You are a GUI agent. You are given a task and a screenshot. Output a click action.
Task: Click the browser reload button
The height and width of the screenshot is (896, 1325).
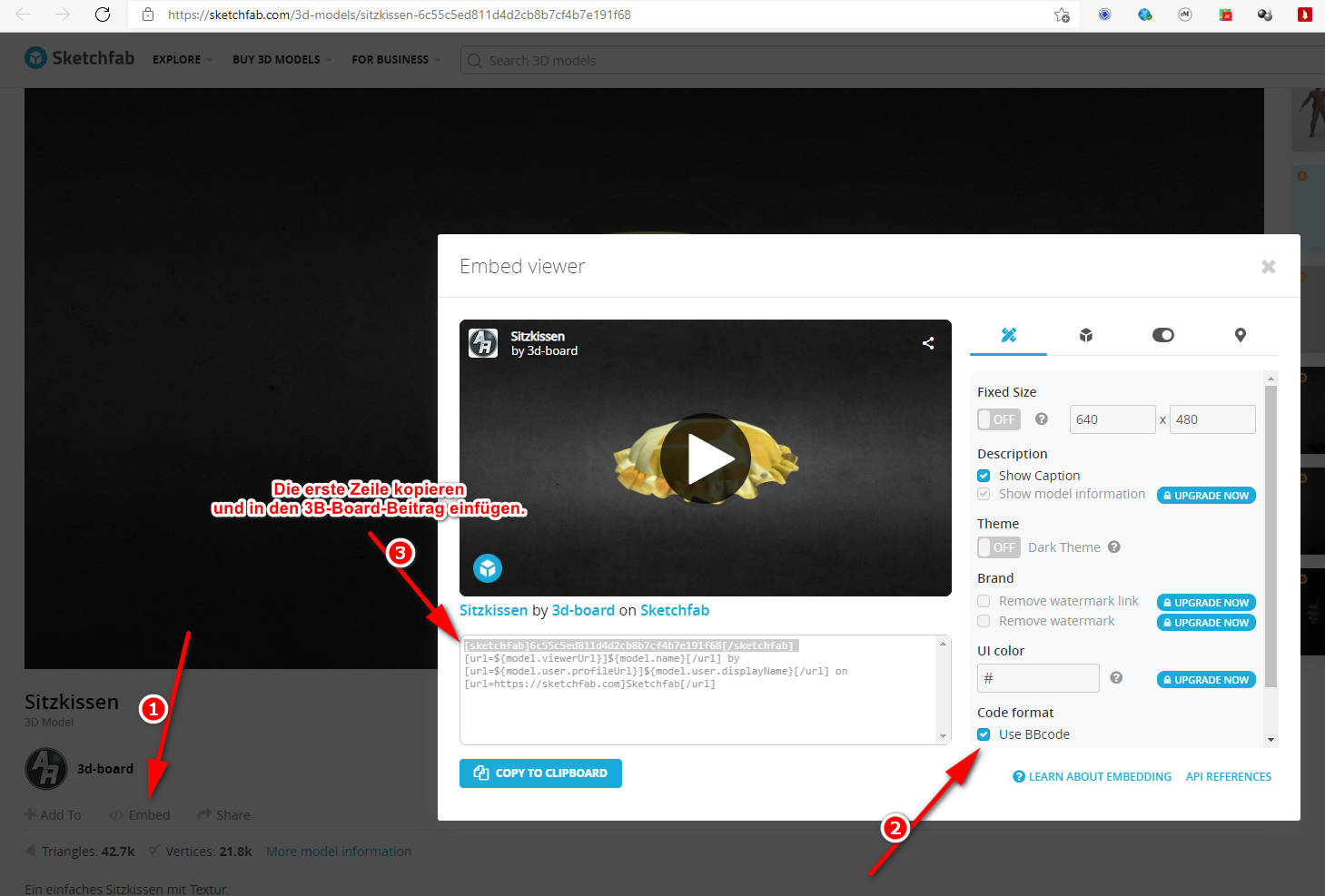point(103,15)
